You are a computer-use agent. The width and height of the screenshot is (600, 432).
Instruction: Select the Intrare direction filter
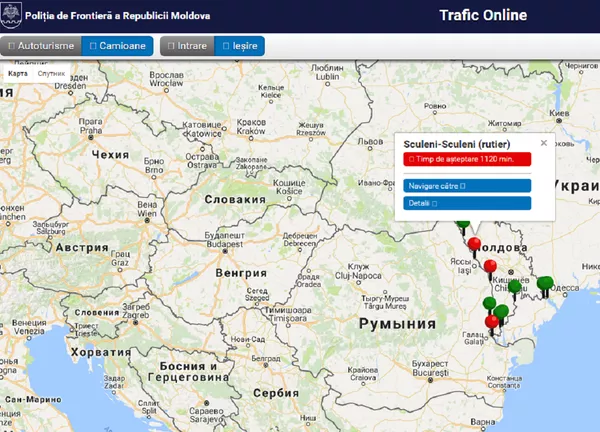tap(186, 46)
